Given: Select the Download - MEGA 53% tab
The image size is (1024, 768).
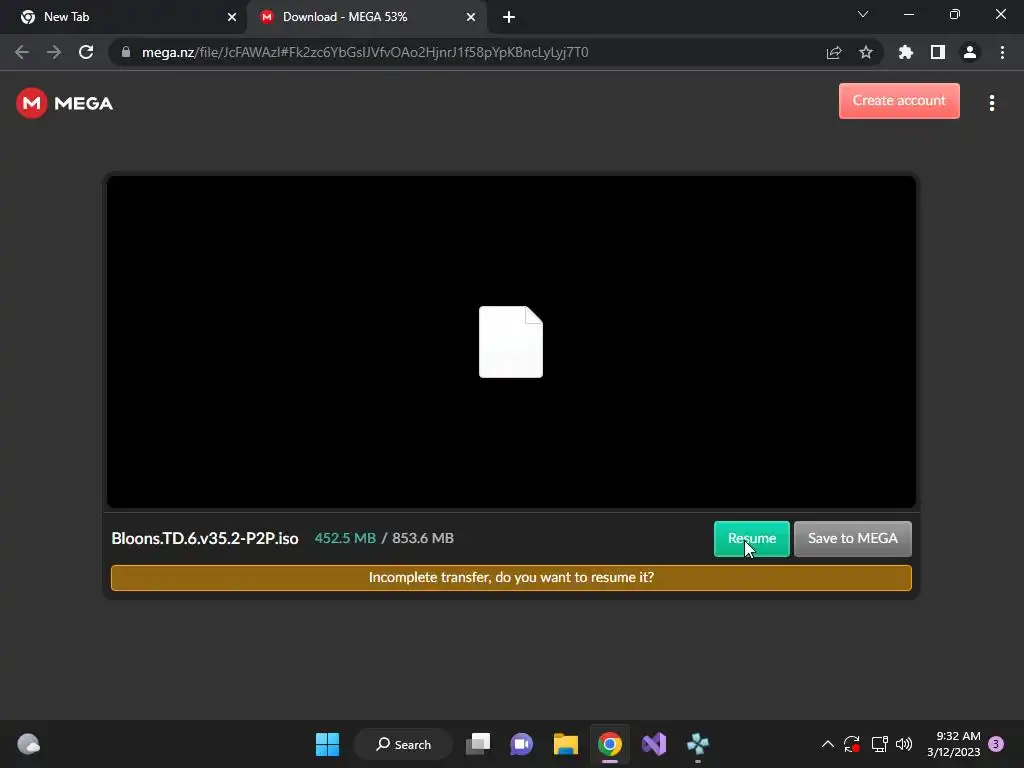Looking at the screenshot, I should (x=366, y=17).
